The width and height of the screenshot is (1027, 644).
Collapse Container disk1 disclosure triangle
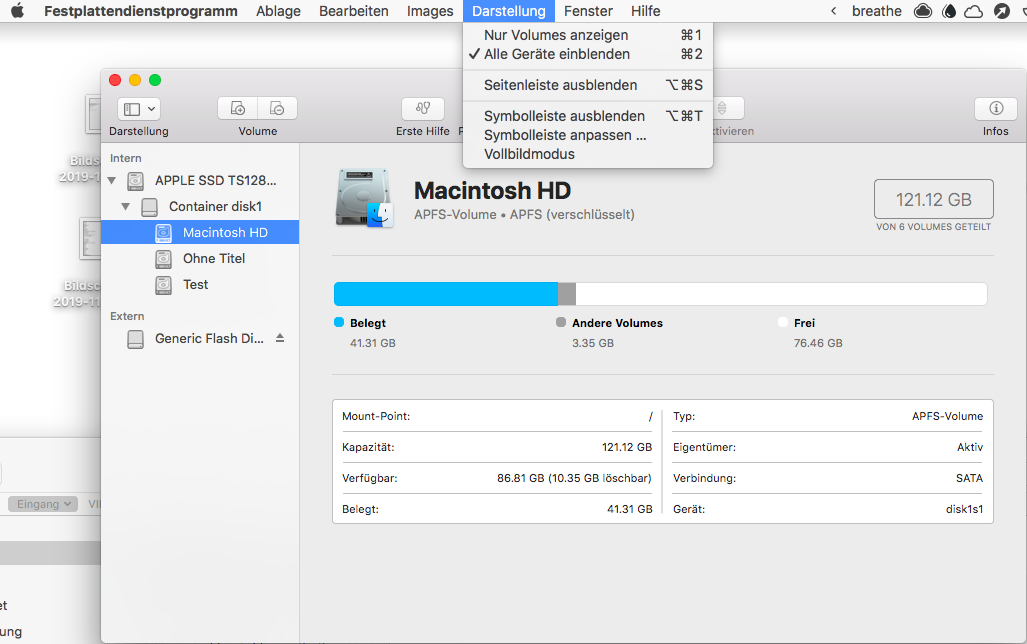tap(125, 206)
